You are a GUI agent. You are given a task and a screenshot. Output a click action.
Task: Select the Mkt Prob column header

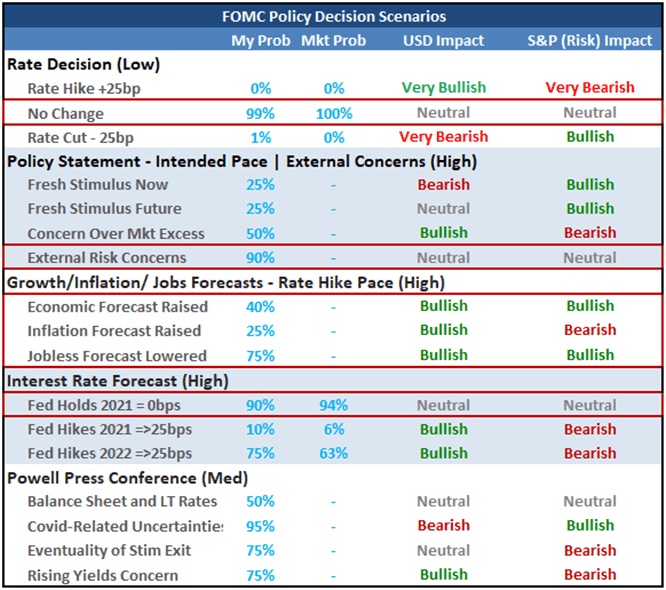click(333, 40)
